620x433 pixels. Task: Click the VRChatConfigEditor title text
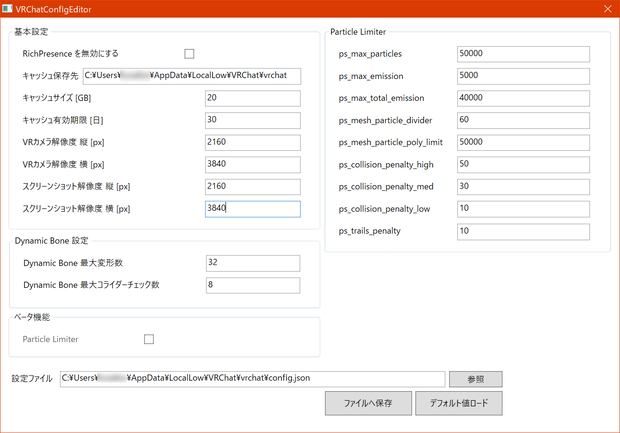coord(53,9)
